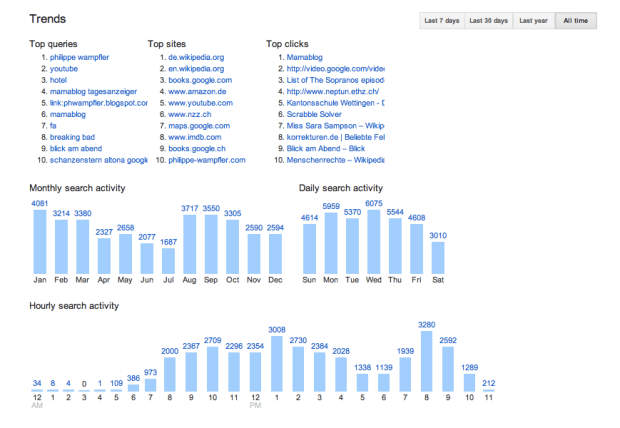Visit en.wikipedia.org top site

(196, 69)
